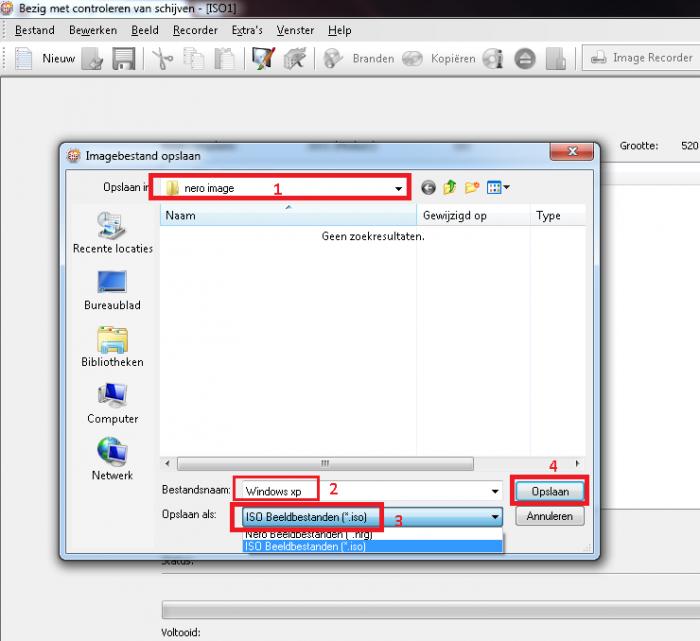The width and height of the screenshot is (700, 641).
Task: Sort by Gewijzigd op column header
Action: point(473,215)
